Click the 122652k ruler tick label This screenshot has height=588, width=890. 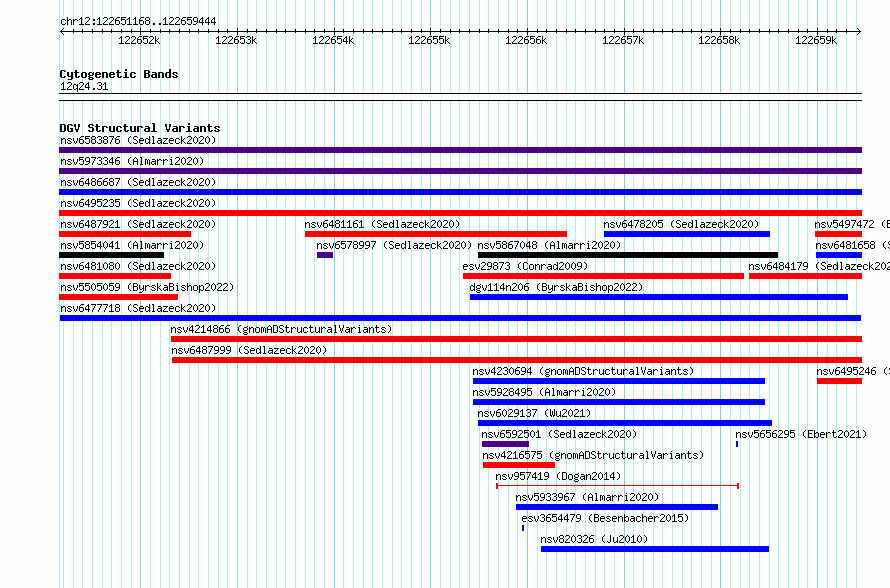(x=139, y=40)
